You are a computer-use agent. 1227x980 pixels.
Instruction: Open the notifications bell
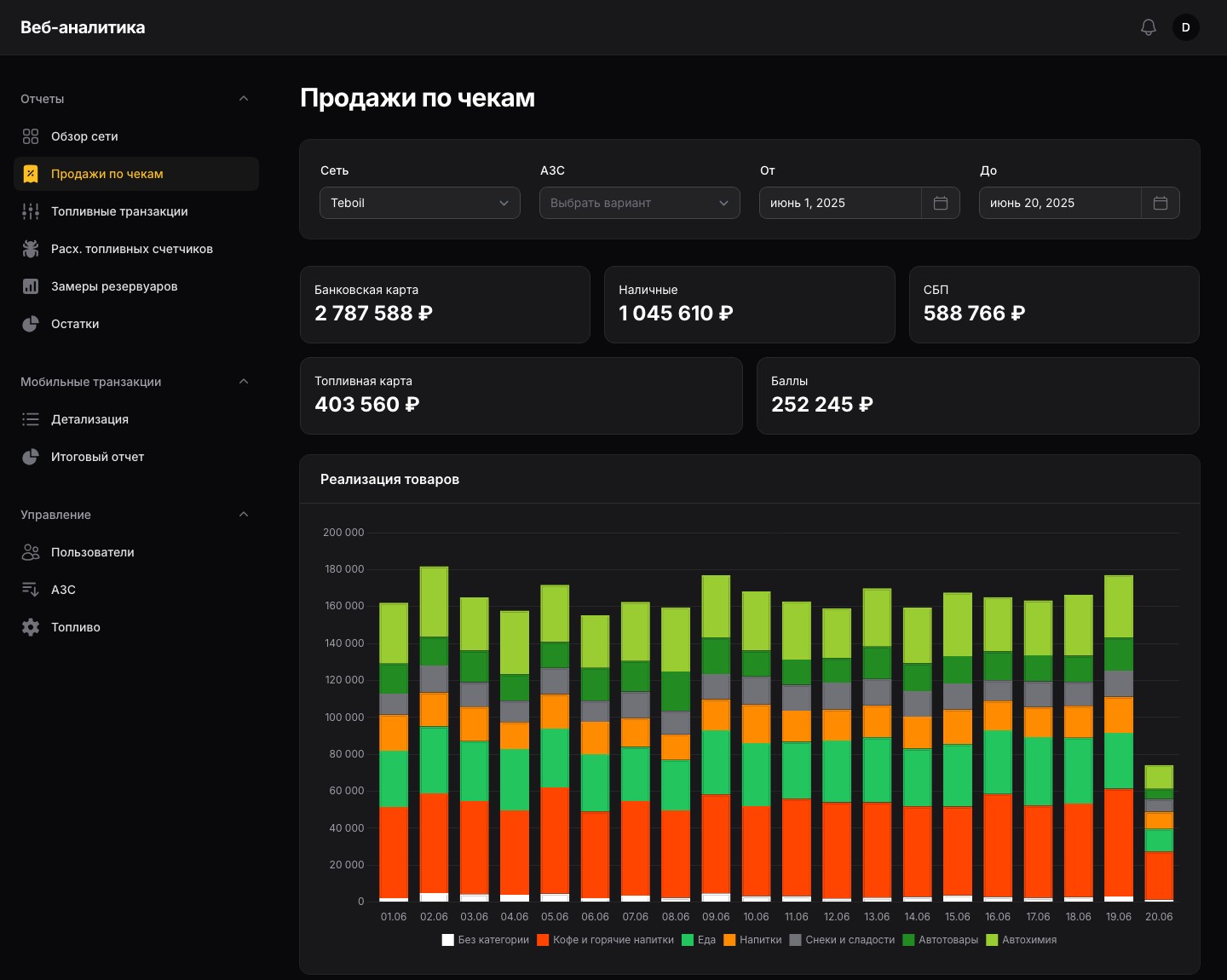tap(1149, 27)
